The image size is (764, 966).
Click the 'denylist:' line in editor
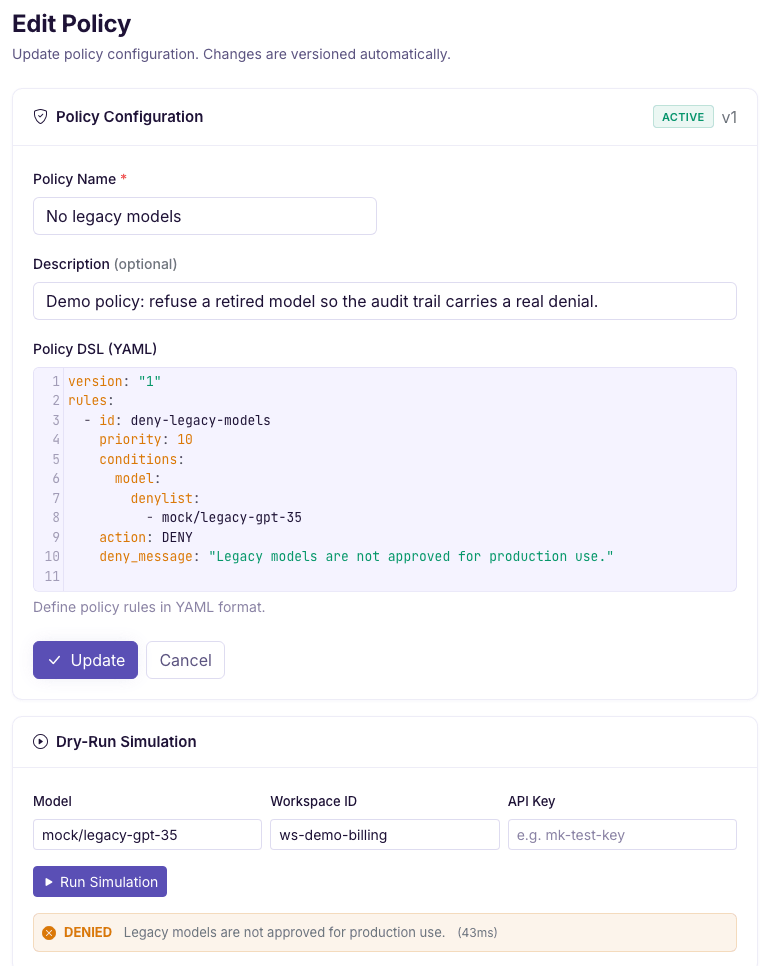pos(165,498)
